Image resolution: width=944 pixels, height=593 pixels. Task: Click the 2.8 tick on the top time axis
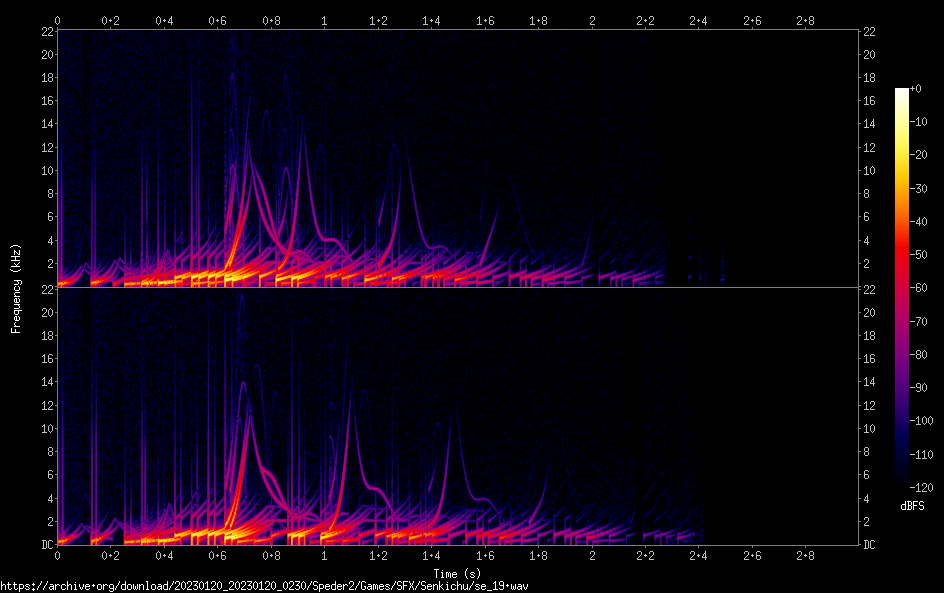coord(805,20)
